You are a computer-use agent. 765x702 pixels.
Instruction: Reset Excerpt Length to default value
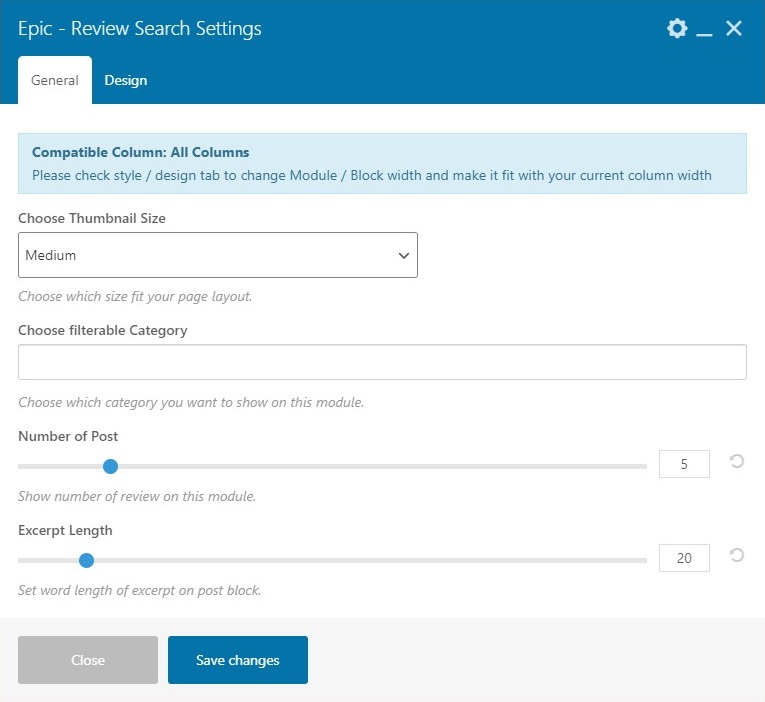coord(736,555)
